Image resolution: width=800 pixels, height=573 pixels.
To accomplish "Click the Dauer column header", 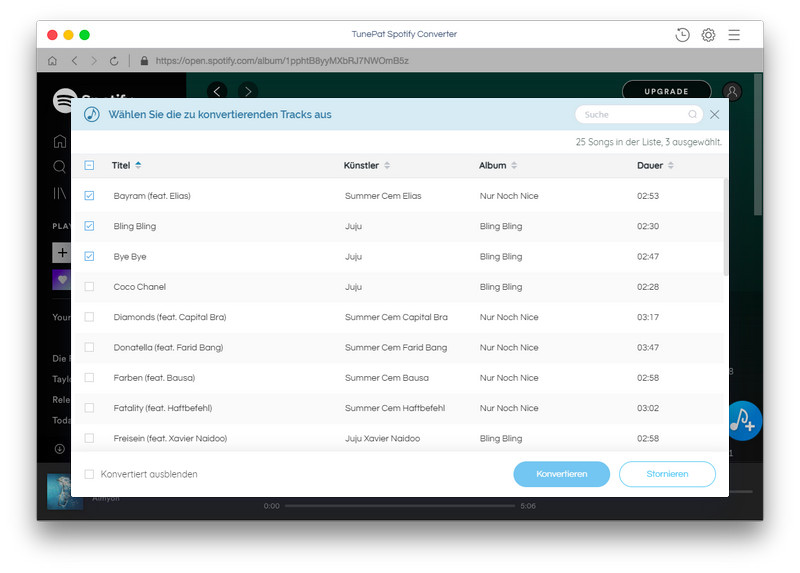I will coord(650,165).
